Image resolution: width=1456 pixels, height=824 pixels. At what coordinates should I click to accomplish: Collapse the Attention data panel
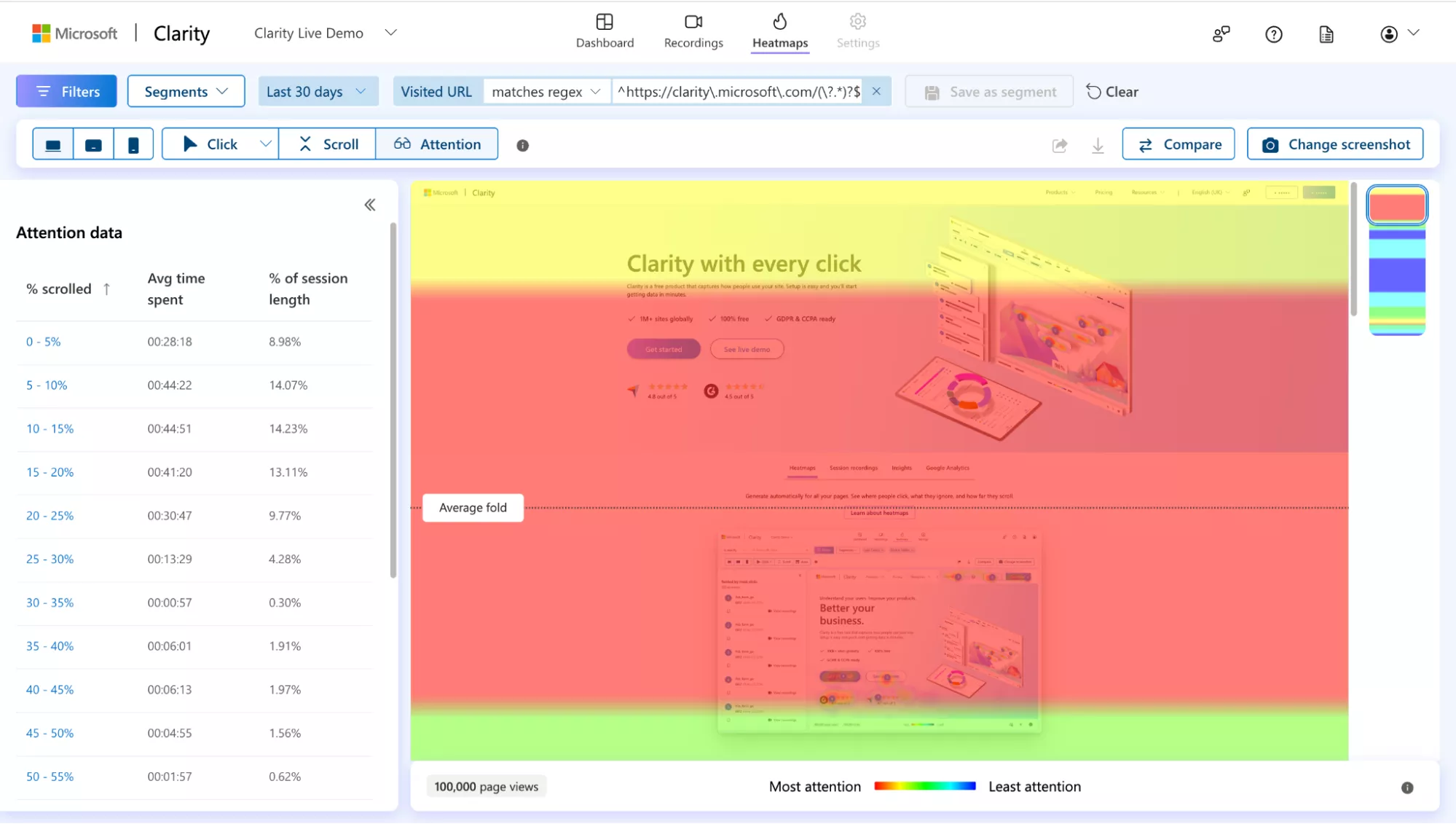click(370, 205)
